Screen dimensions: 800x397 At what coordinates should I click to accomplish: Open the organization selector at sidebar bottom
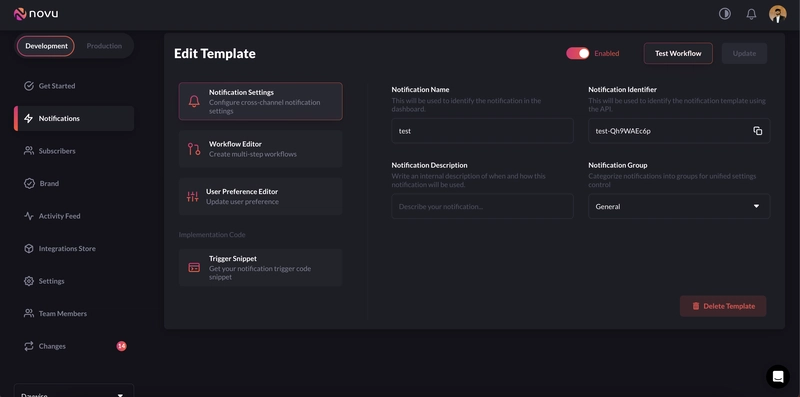click(74, 390)
